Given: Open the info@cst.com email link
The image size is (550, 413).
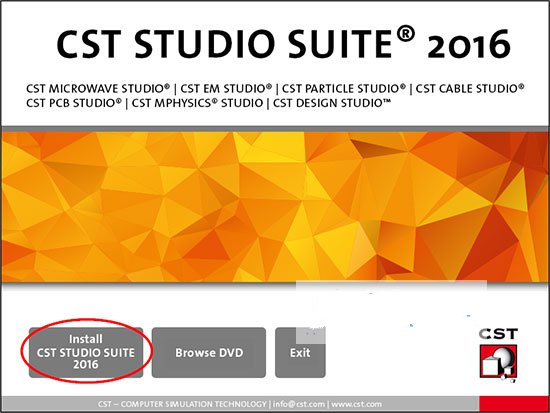Looking at the screenshot, I should [x=299, y=404].
